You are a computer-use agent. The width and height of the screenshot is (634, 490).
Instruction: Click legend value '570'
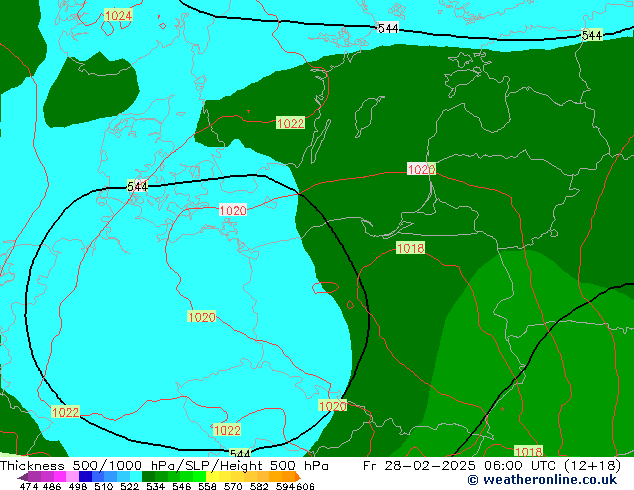pyautogui.click(x=233, y=486)
